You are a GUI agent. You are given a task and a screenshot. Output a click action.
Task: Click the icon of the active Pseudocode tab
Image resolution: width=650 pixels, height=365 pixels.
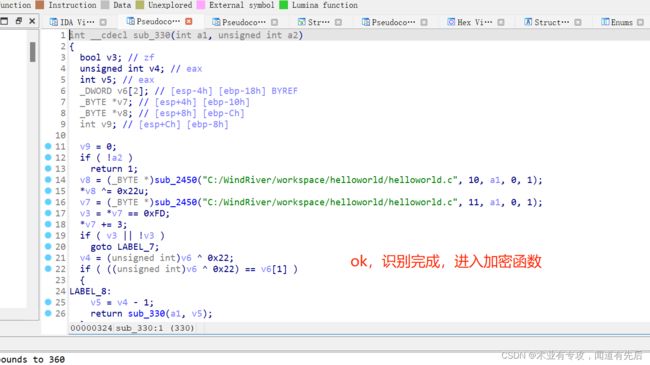tap(130, 21)
